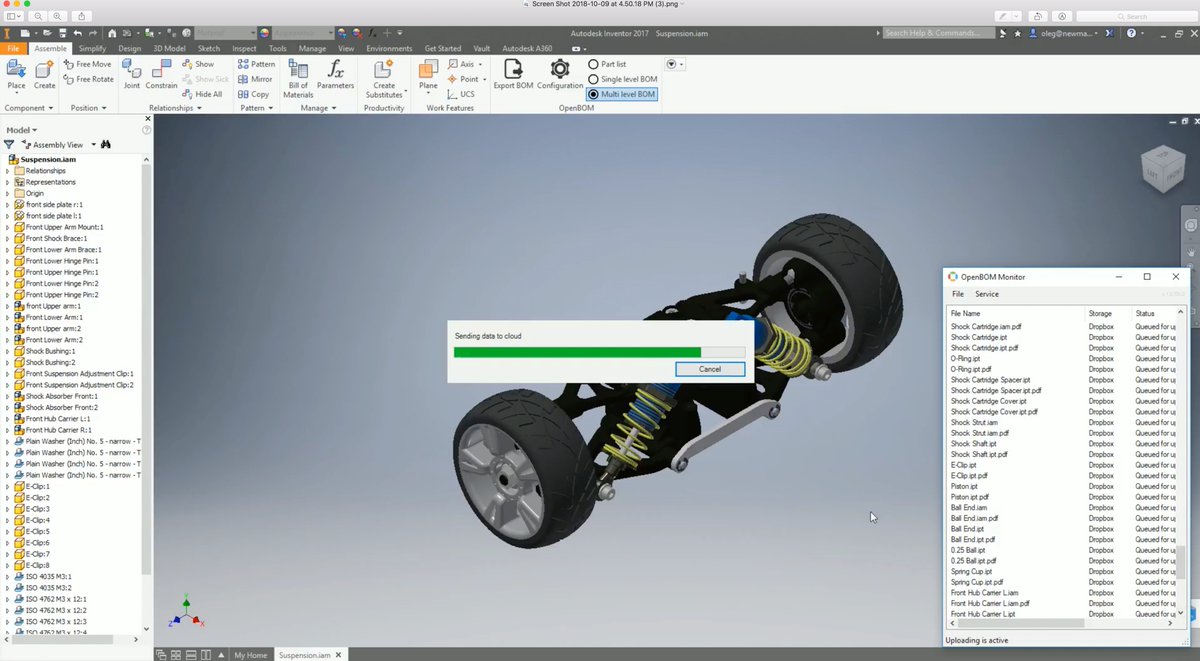The height and width of the screenshot is (661, 1200).
Task: Click the Sending data progress bar
Action: coord(599,352)
